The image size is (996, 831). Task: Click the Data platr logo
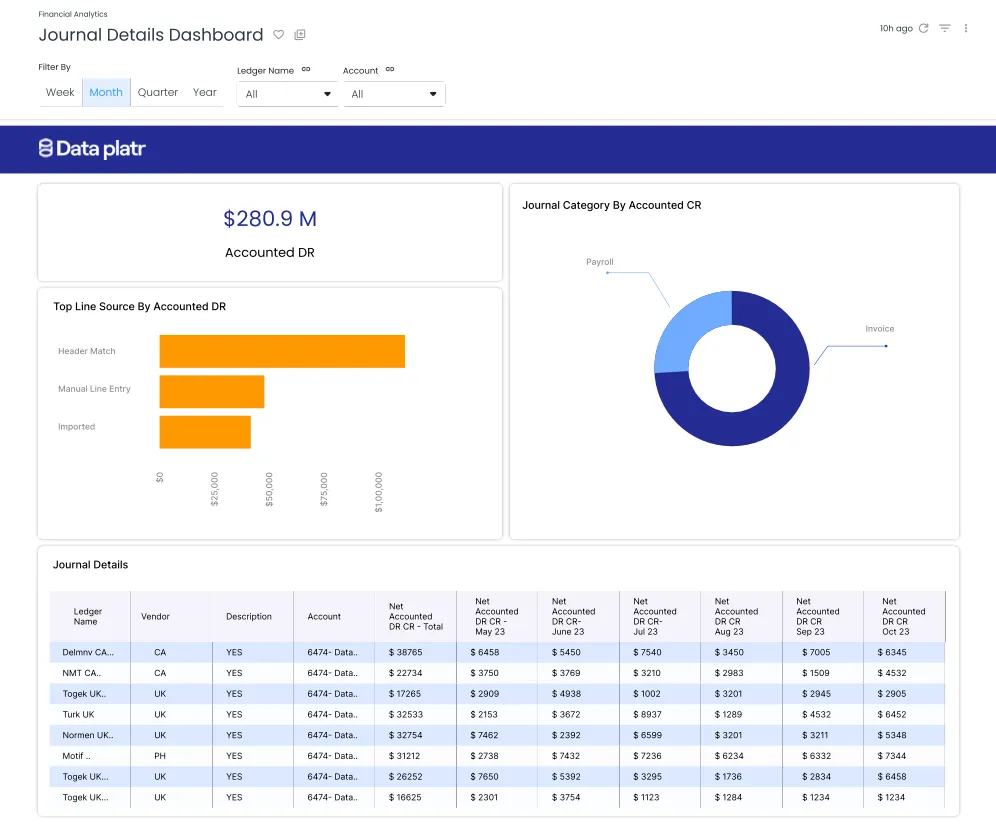tap(92, 149)
